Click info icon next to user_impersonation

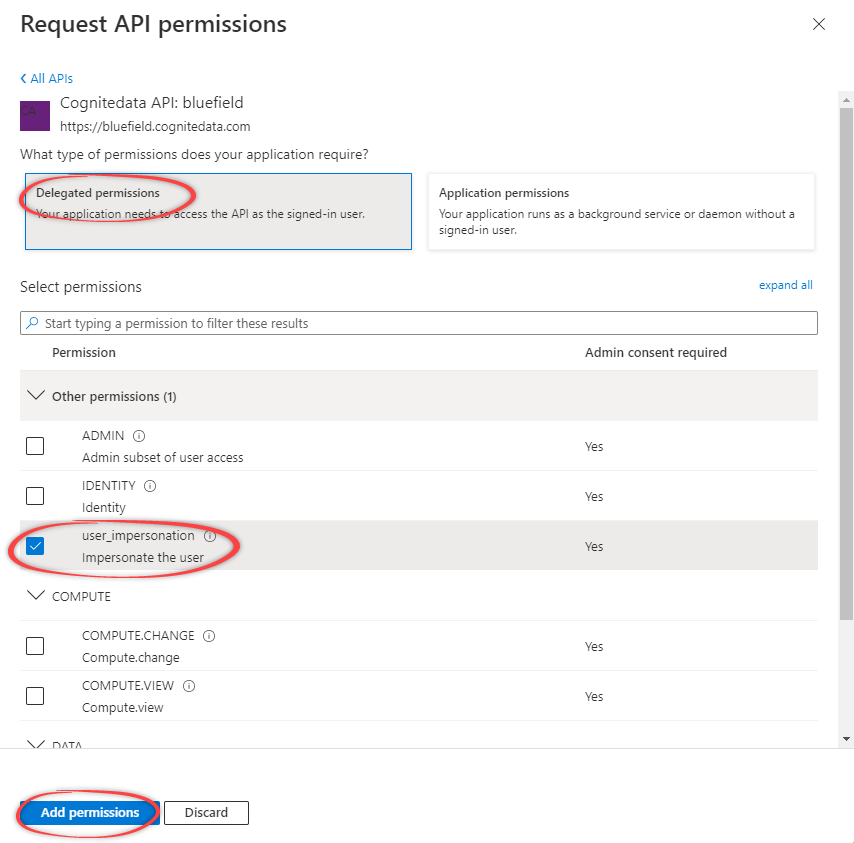click(x=209, y=536)
